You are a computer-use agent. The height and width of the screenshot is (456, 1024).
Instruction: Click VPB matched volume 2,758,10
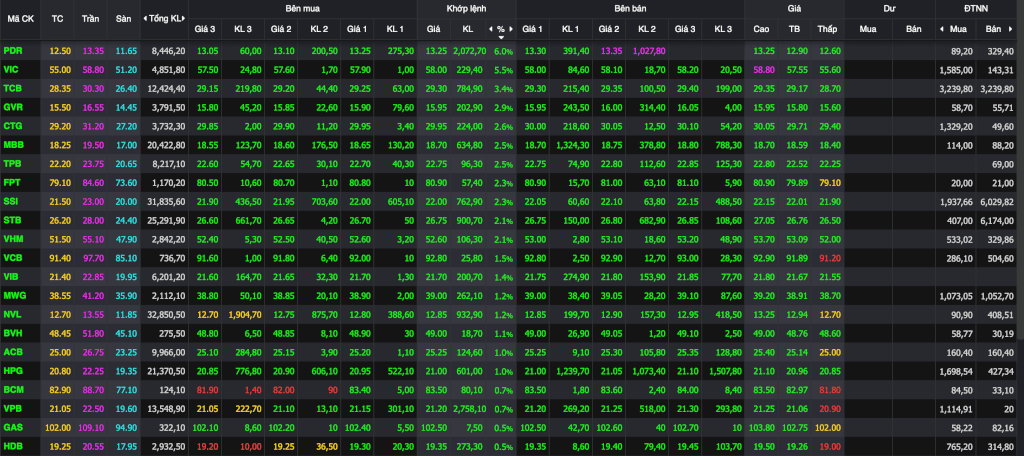click(470, 408)
